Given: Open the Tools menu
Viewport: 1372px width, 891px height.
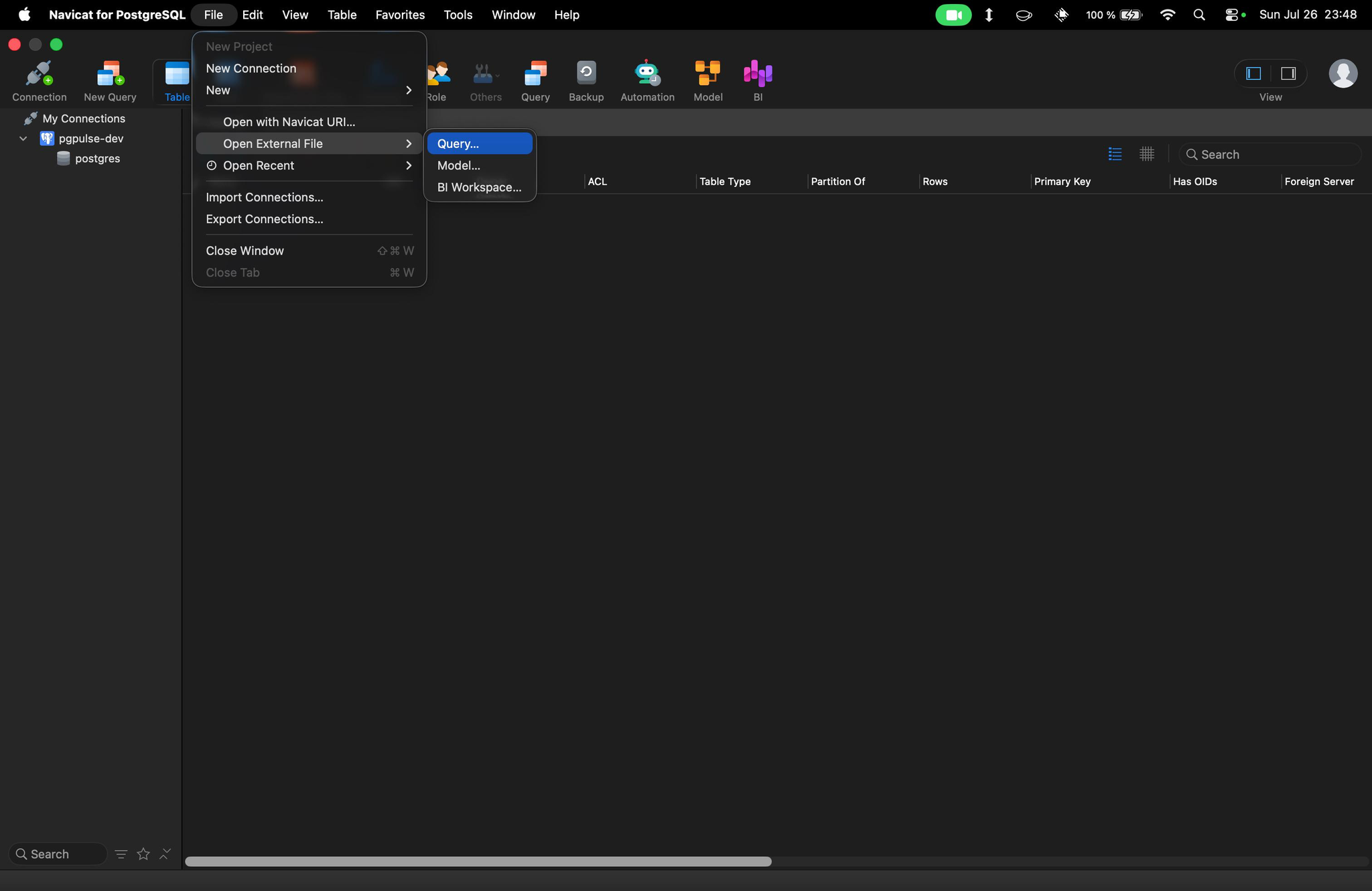Looking at the screenshot, I should [x=458, y=15].
